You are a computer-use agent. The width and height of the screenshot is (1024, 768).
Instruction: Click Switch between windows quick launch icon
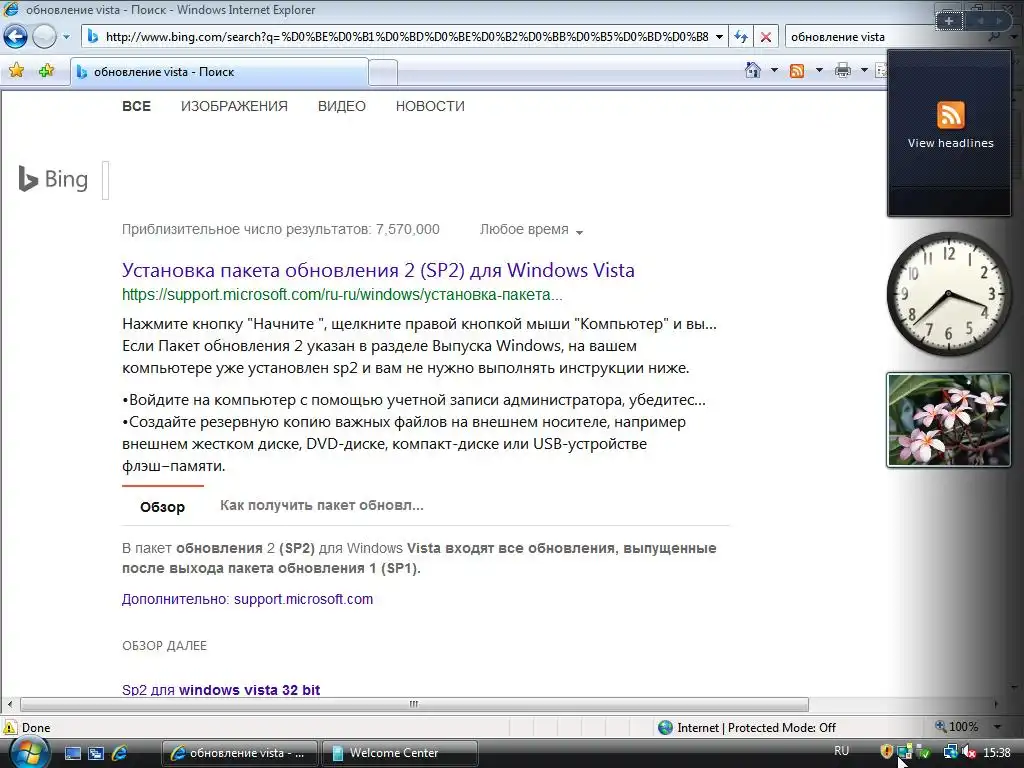(x=96, y=753)
